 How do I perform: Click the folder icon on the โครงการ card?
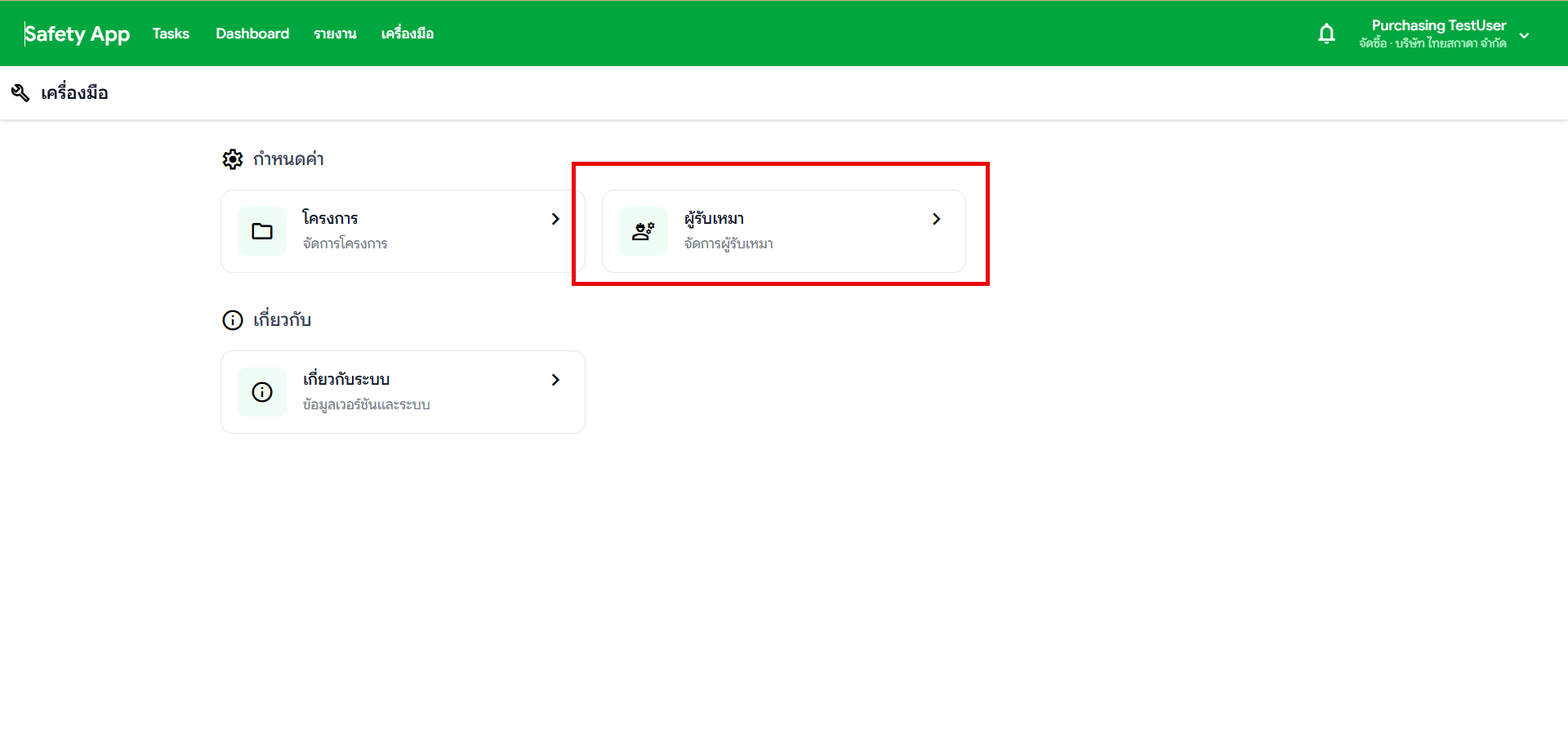point(261,231)
